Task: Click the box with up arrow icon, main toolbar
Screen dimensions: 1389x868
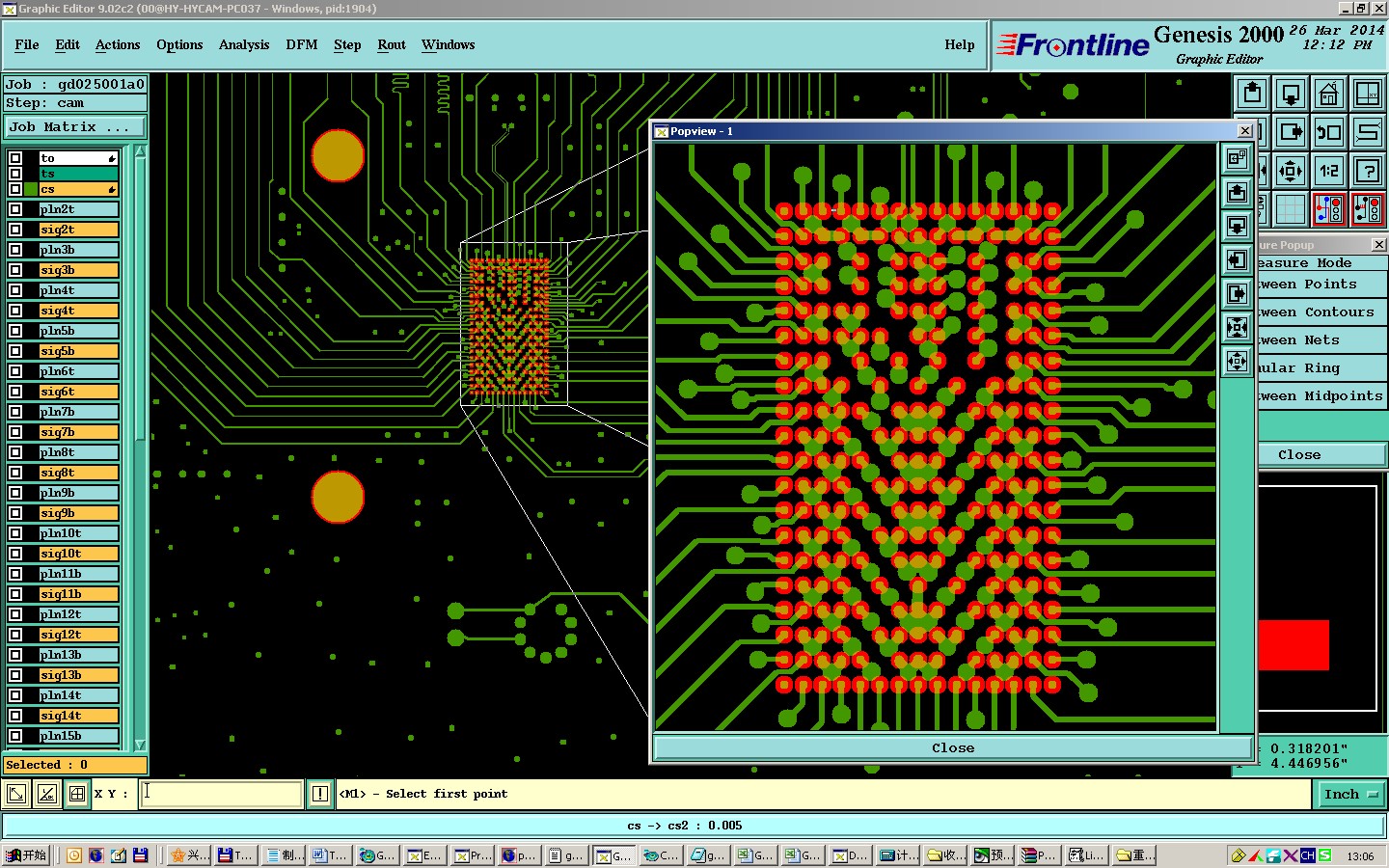Action: point(1252,95)
